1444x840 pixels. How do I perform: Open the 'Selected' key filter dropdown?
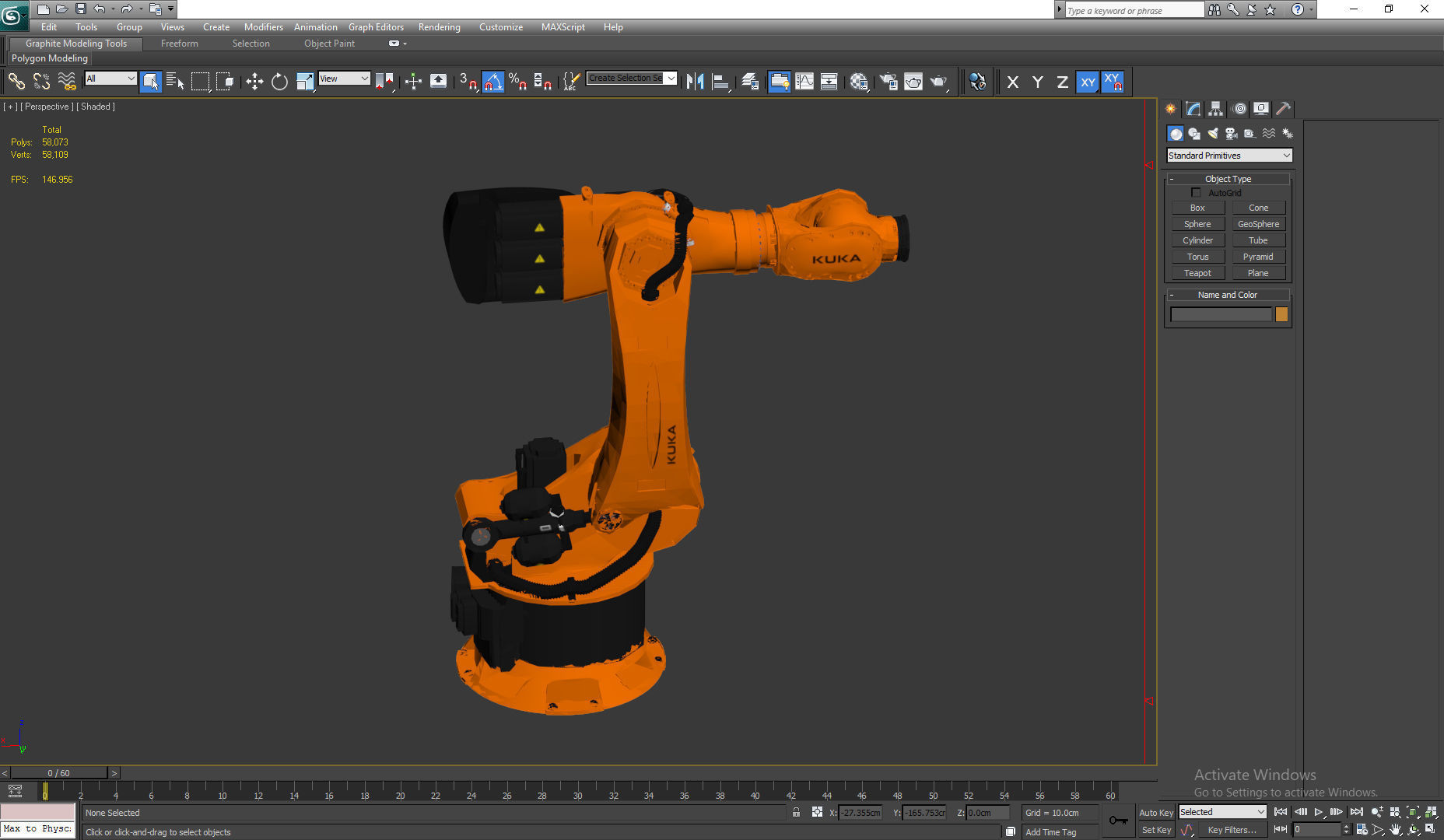[1222, 812]
